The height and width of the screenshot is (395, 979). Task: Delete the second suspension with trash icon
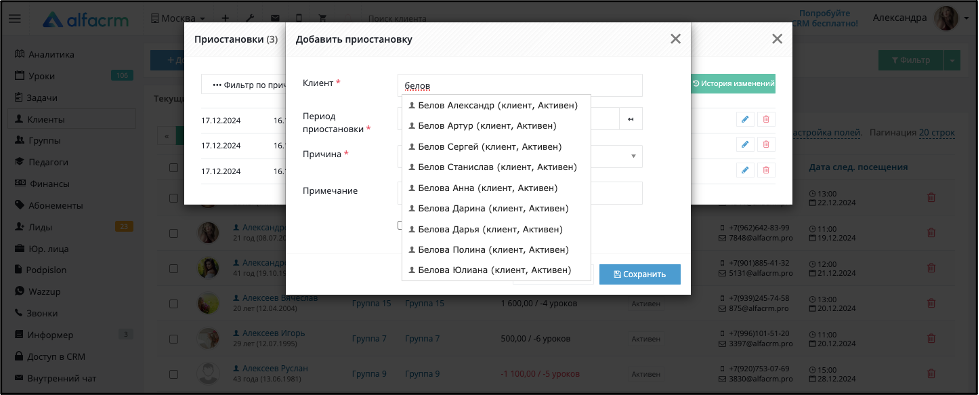click(x=766, y=145)
